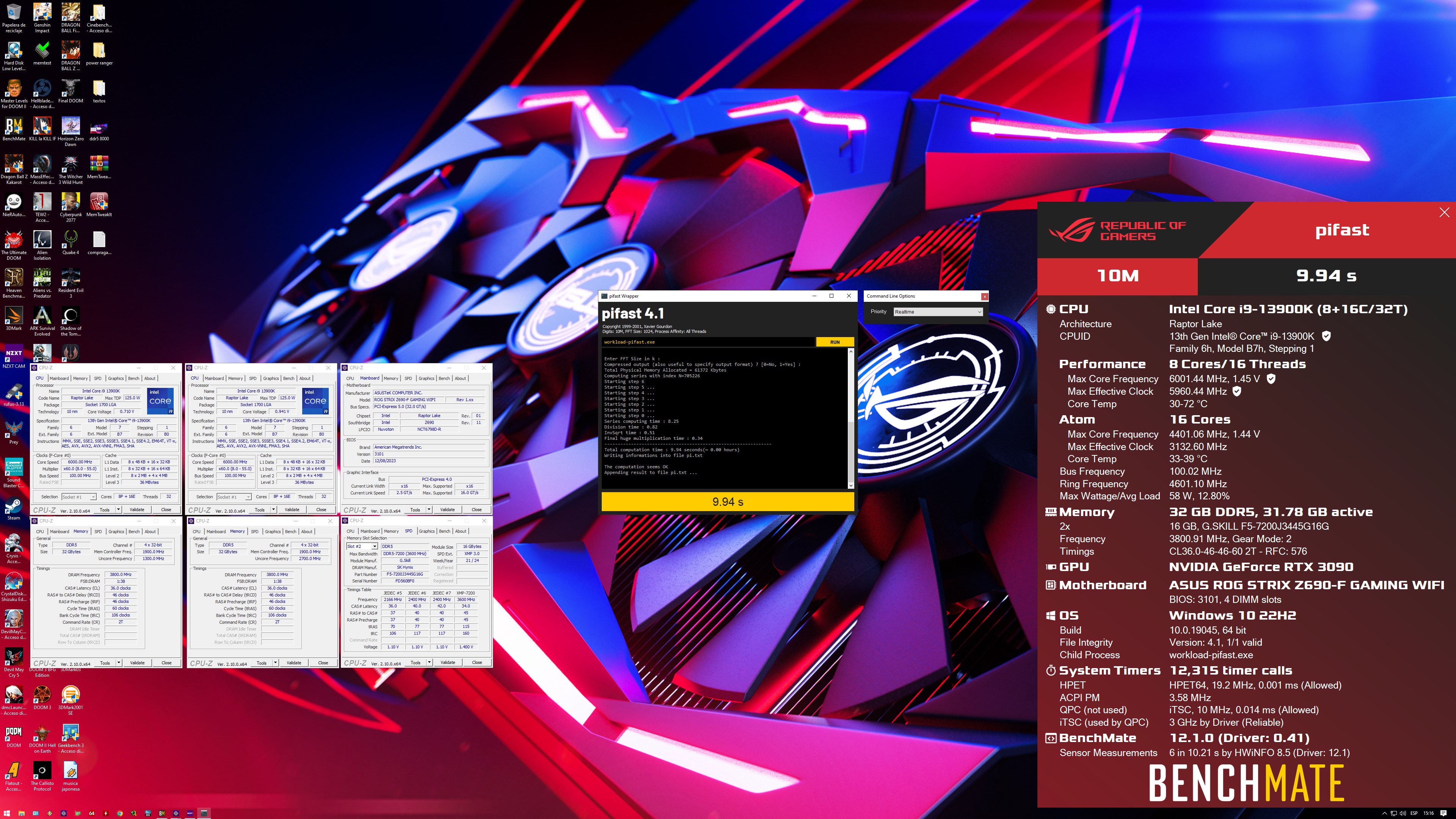
Task: Open AIDA64 icon in the taskbar
Action: 91,813
